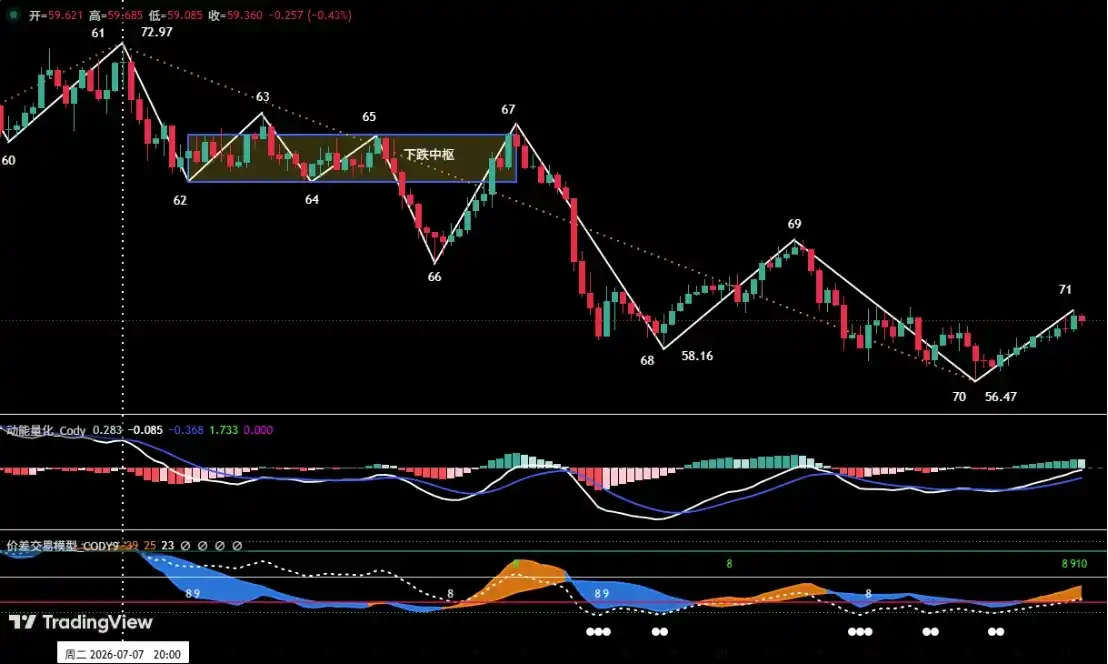This screenshot has width=1108, height=664.
Task: Select the 价差交易模型_CODY9 indicator title
Action: [x=62, y=545]
